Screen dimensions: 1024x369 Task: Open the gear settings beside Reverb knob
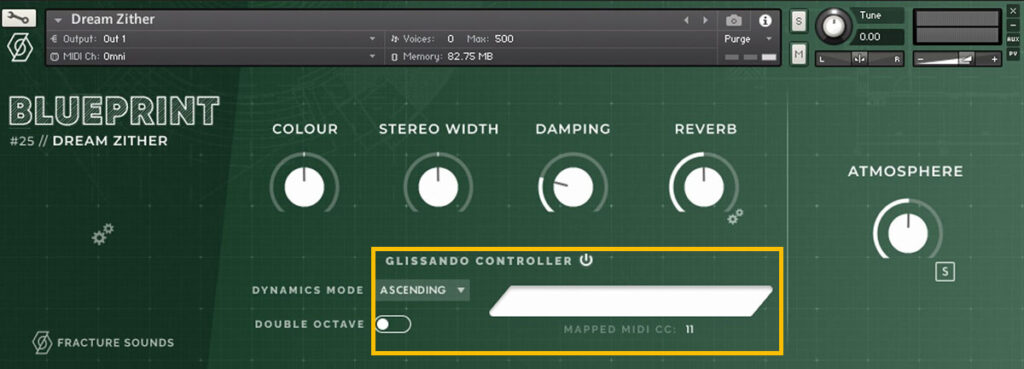tap(735, 217)
